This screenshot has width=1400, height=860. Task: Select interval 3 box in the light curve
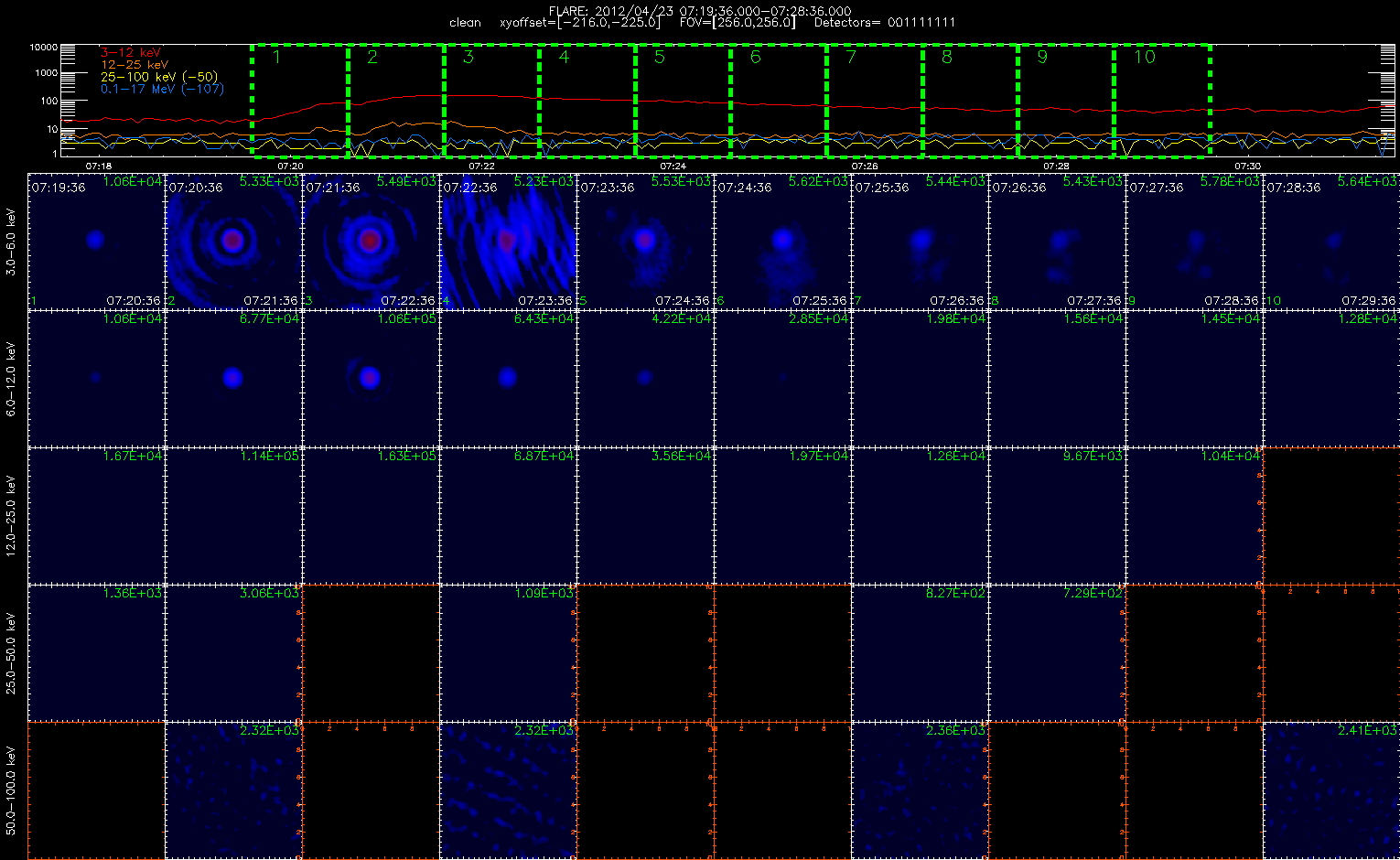[x=492, y=101]
